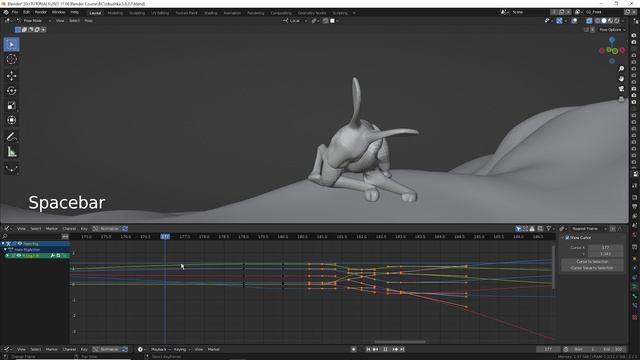The height and width of the screenshot is (360, 640).
Task: Open the Local transform orientation dropdown
Action: pos(296,21)
